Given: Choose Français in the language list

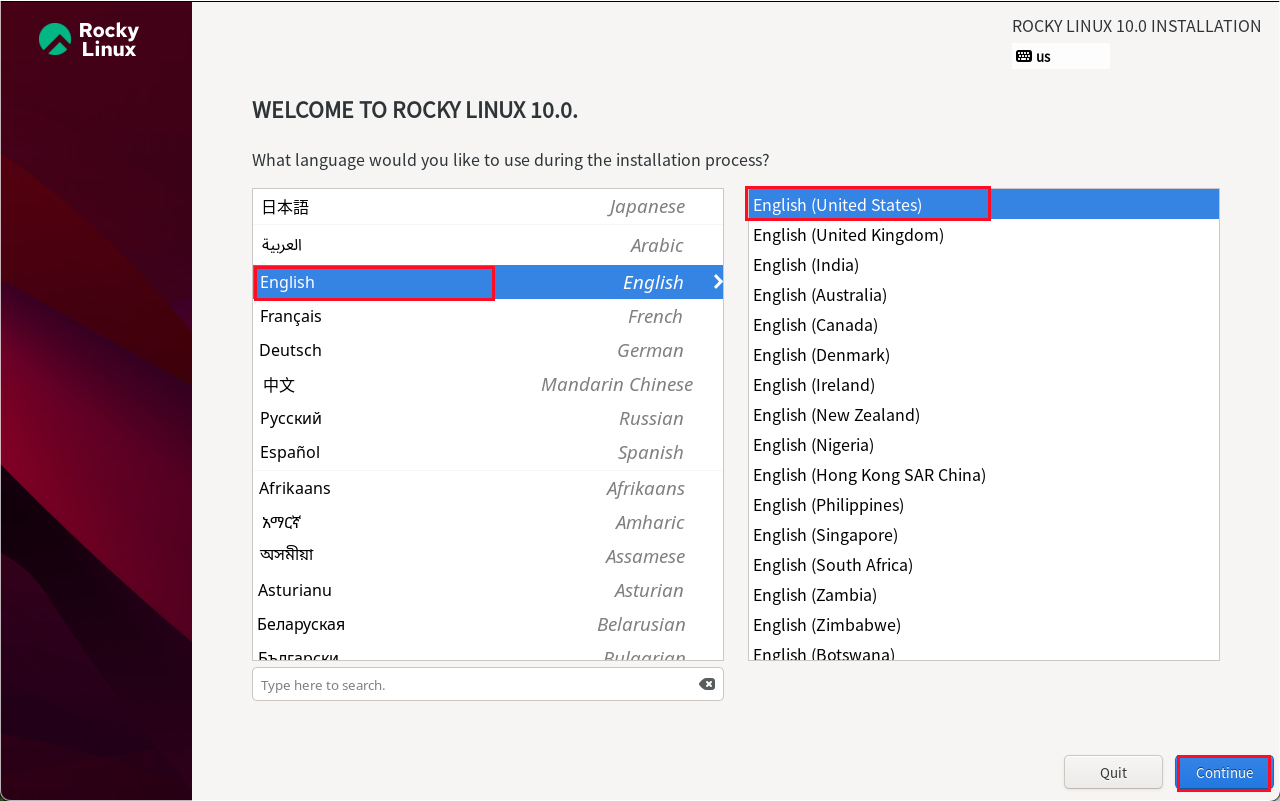Looking at the screenshot, I should click(487, 316).
